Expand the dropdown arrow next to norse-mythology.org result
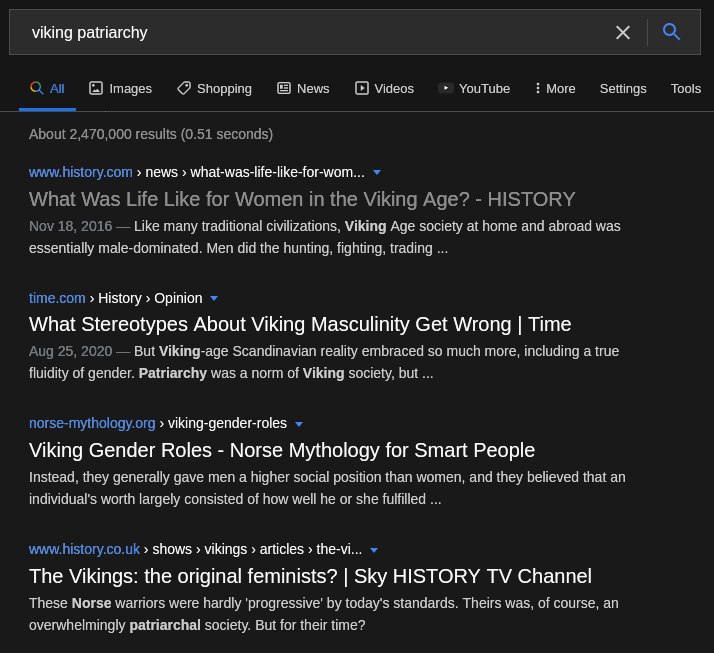Image resolution: width=714 pixels, height=653 pixels. point(299,424)
